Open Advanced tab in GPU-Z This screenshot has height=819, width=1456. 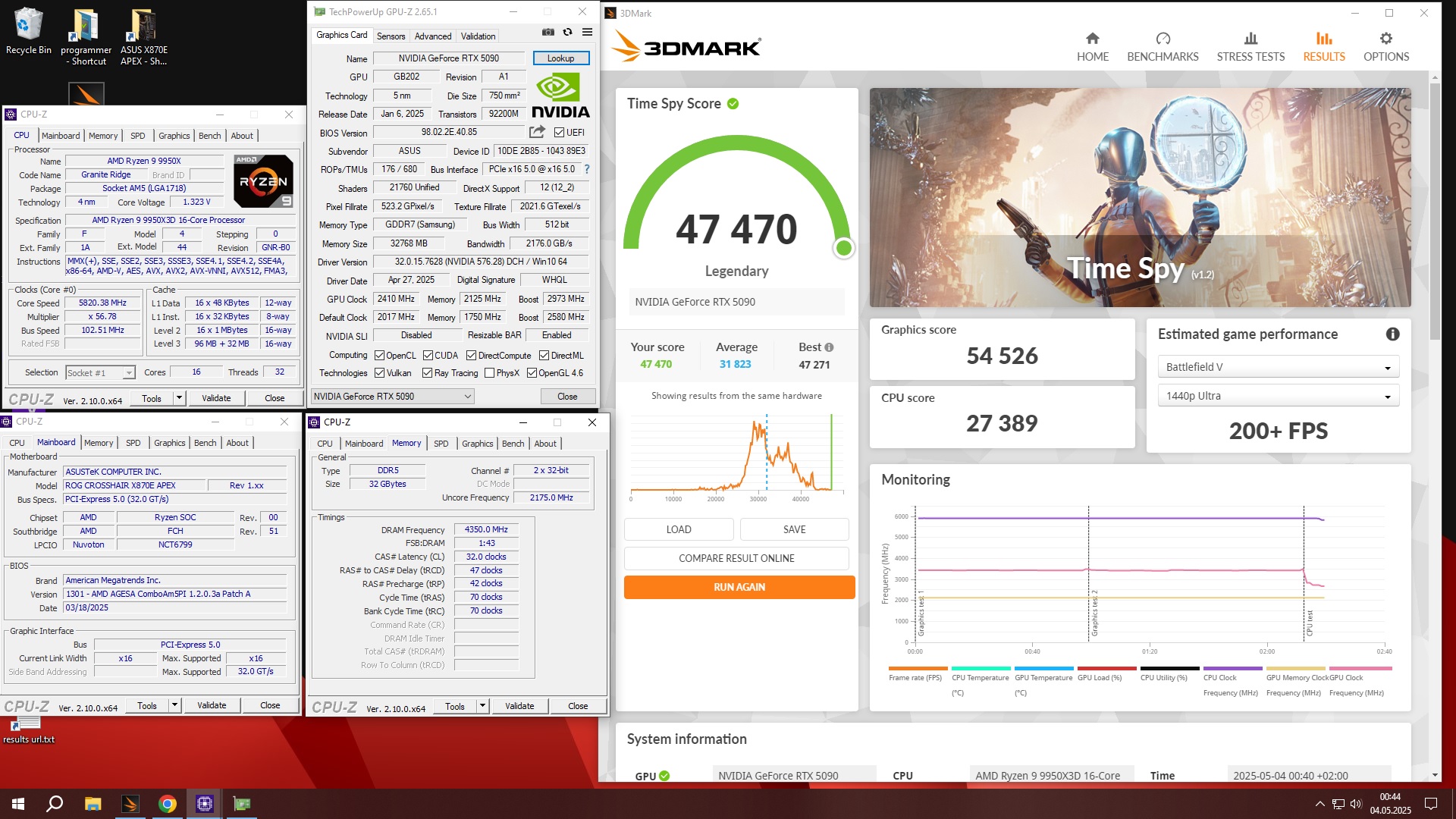433,36
